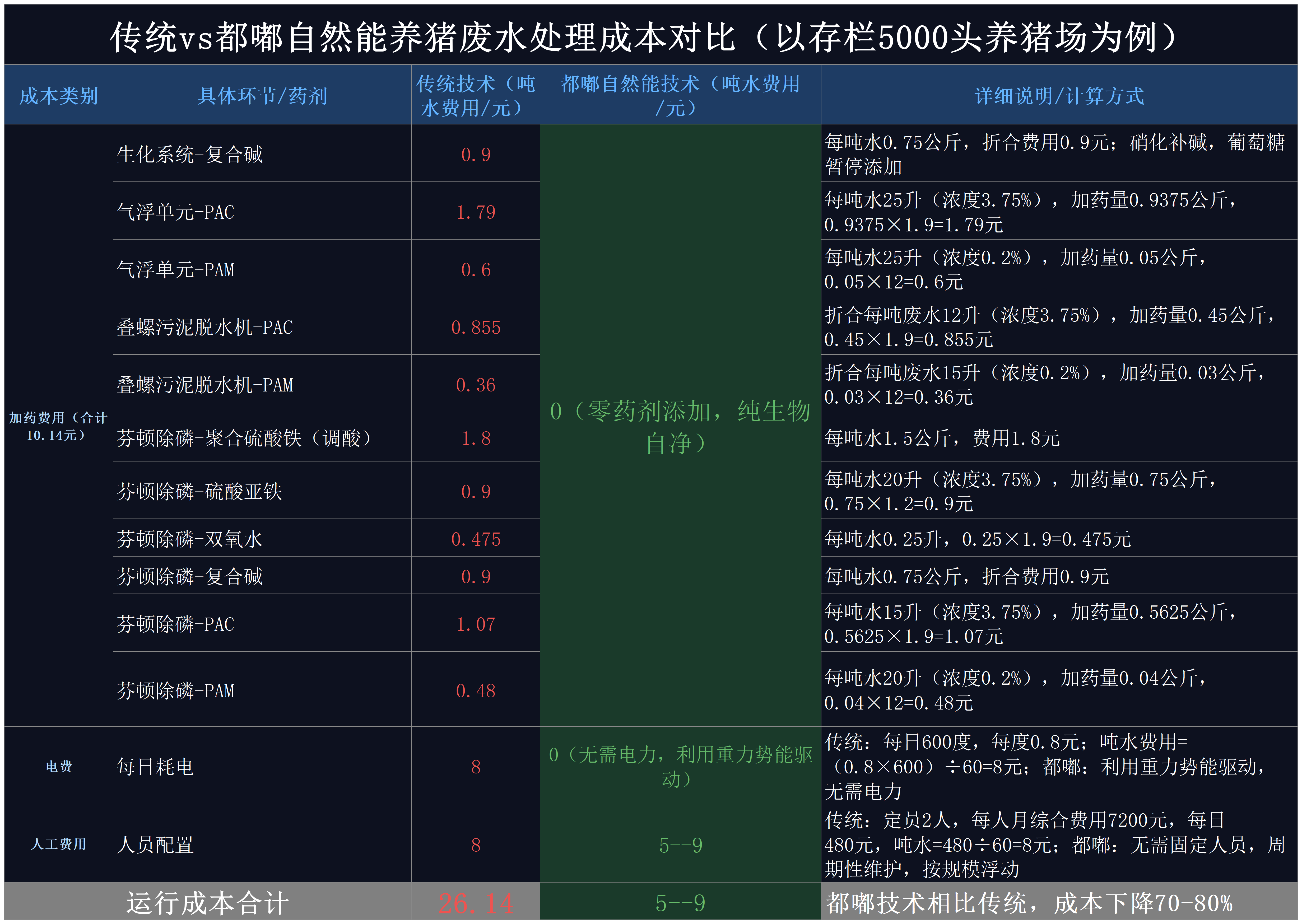Select the 芬顿除磷-硫酸亚铁 row label
The width and height of the screenshot is (1302, 924).
(x=199, y=491)
